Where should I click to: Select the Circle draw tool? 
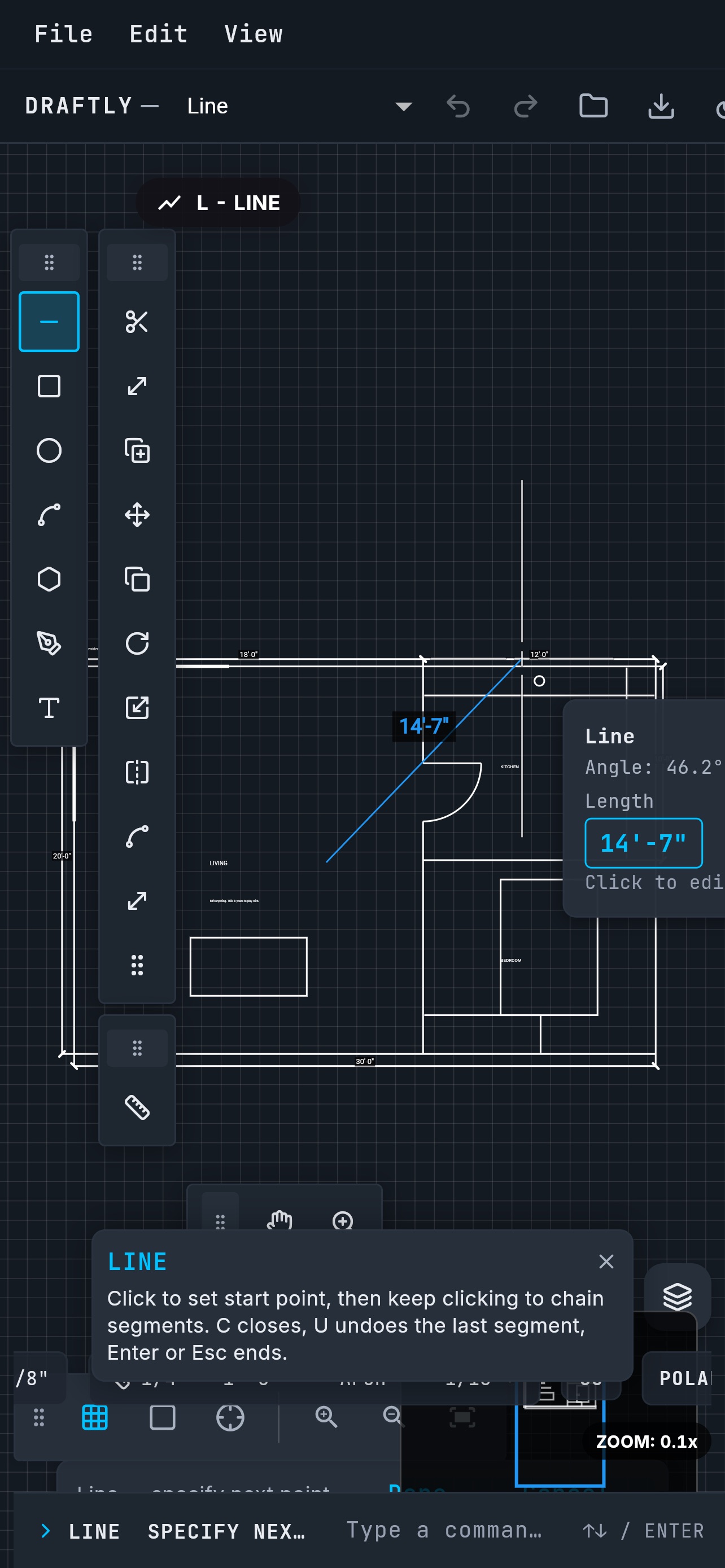49,450
